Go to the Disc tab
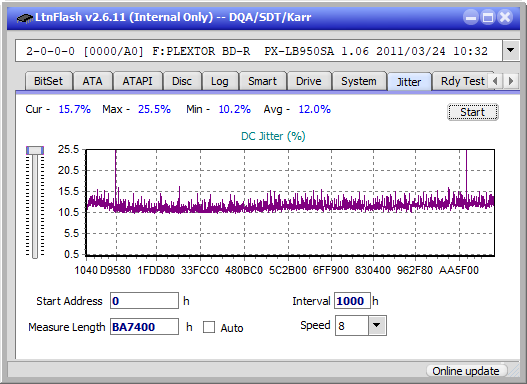 point(182,81)
